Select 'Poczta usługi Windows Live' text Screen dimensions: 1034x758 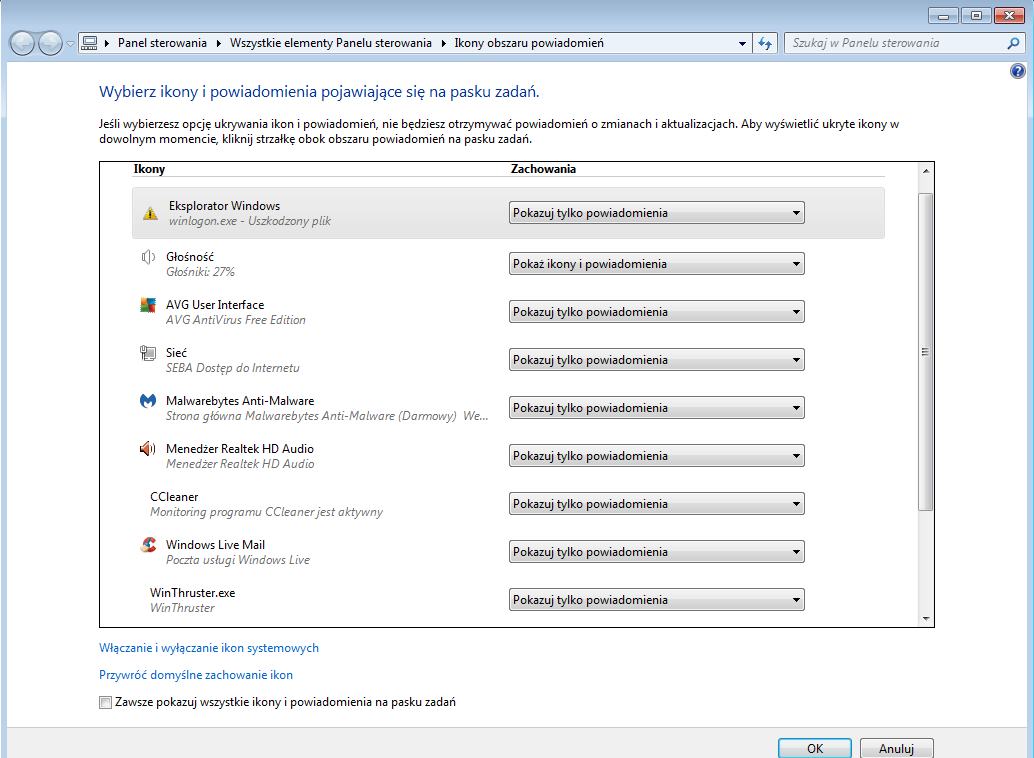pos(237,560)
